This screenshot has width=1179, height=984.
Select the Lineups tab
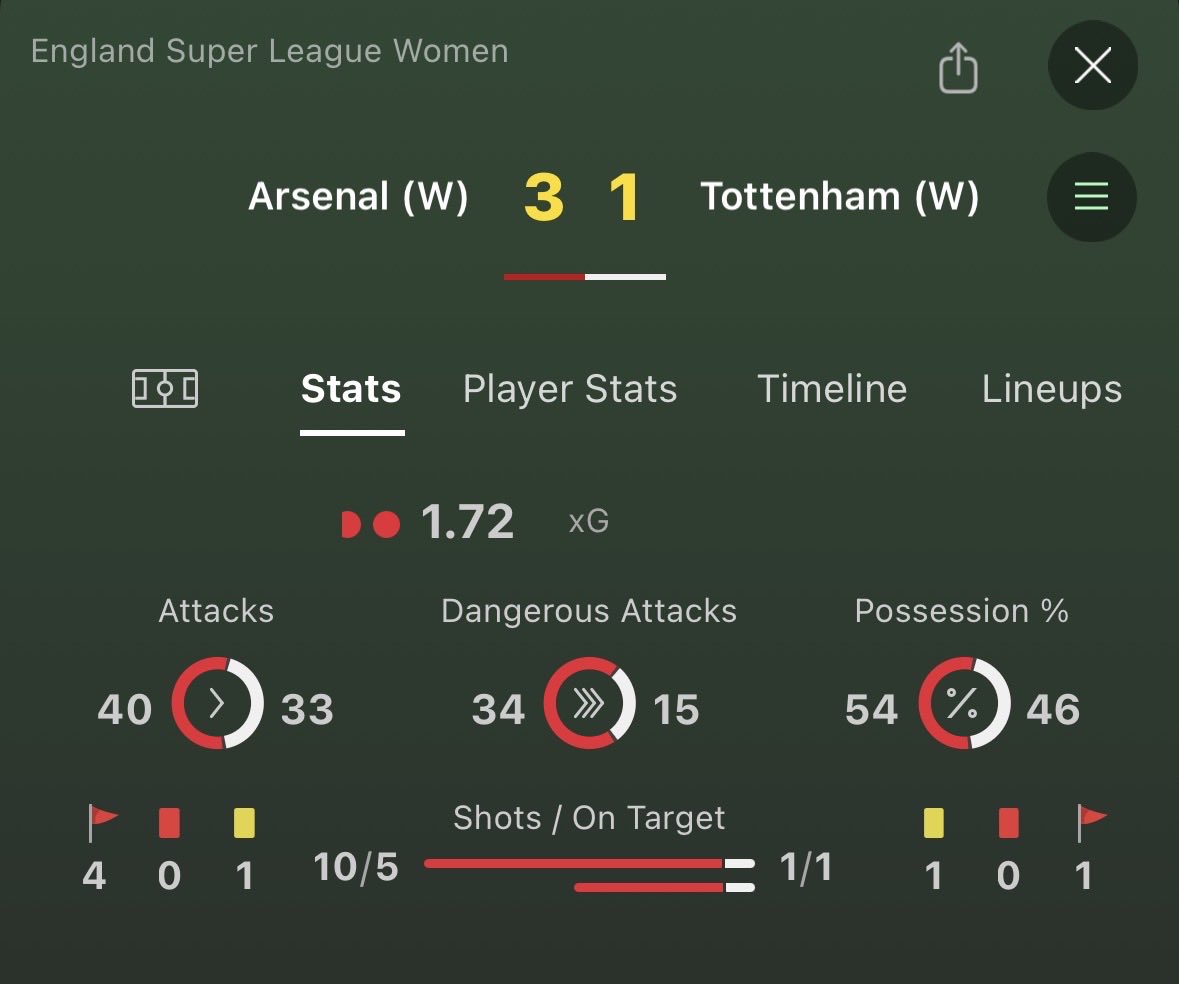click(1051, 389)
